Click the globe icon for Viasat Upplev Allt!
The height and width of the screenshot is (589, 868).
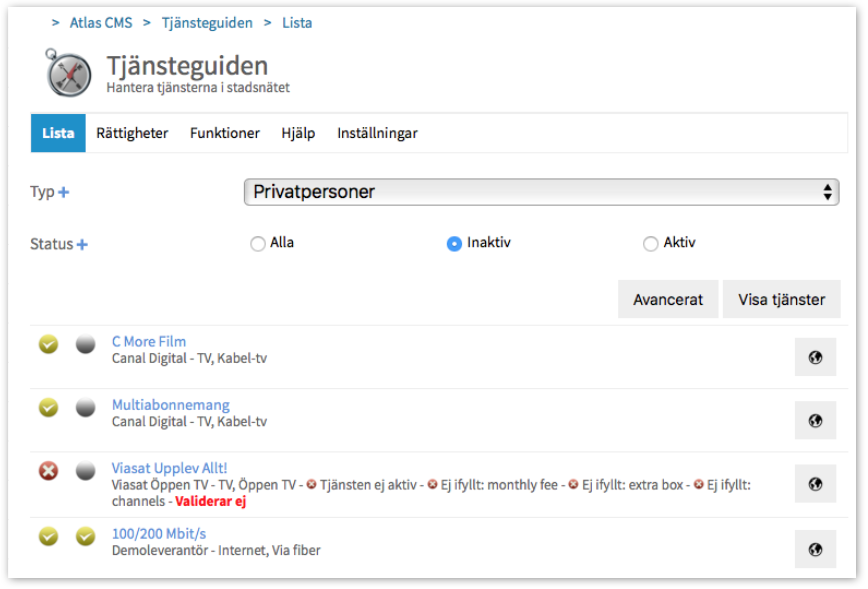(x=815, y=484)
